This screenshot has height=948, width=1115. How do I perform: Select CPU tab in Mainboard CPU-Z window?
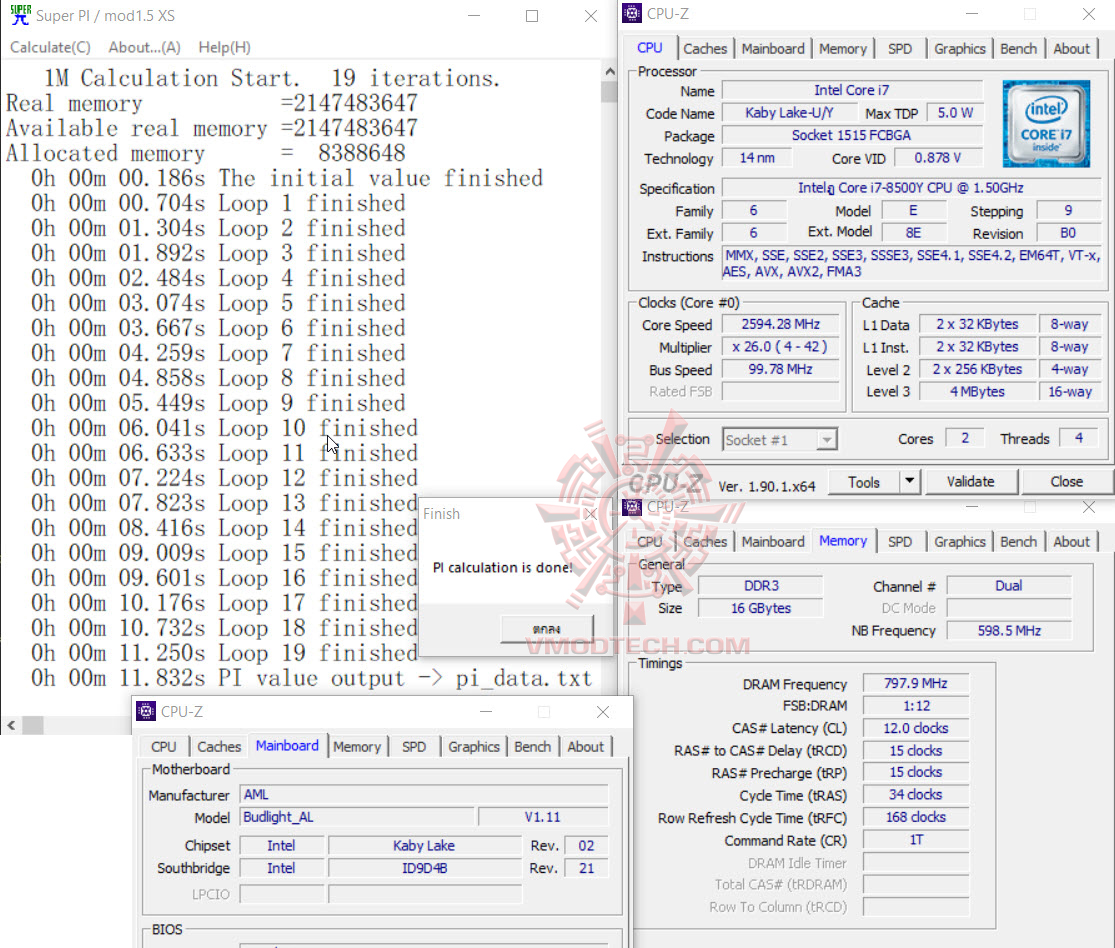pos(164,747)
